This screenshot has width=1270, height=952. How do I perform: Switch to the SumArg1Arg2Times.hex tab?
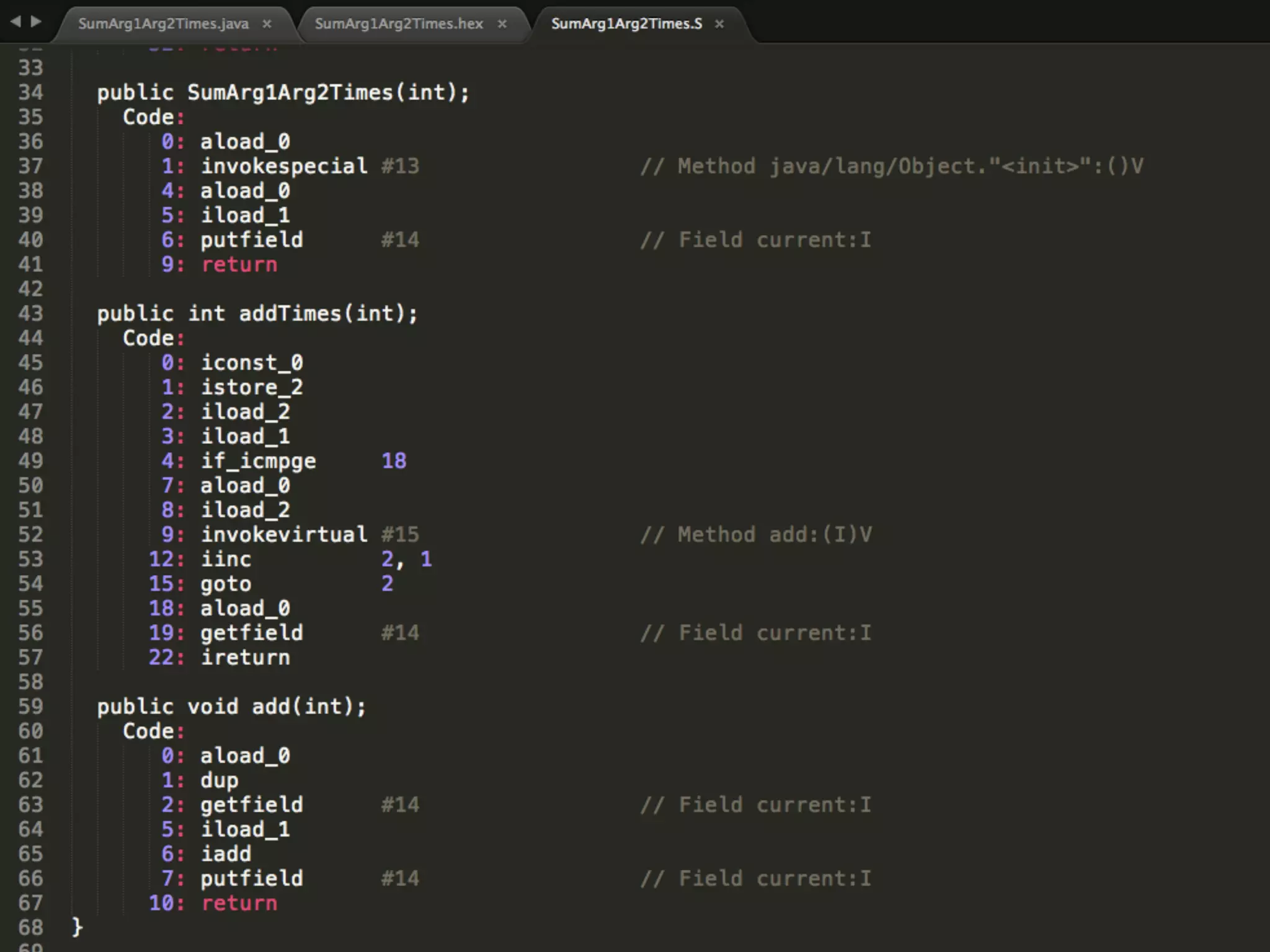pyautogui.click(x=398, y=24)
